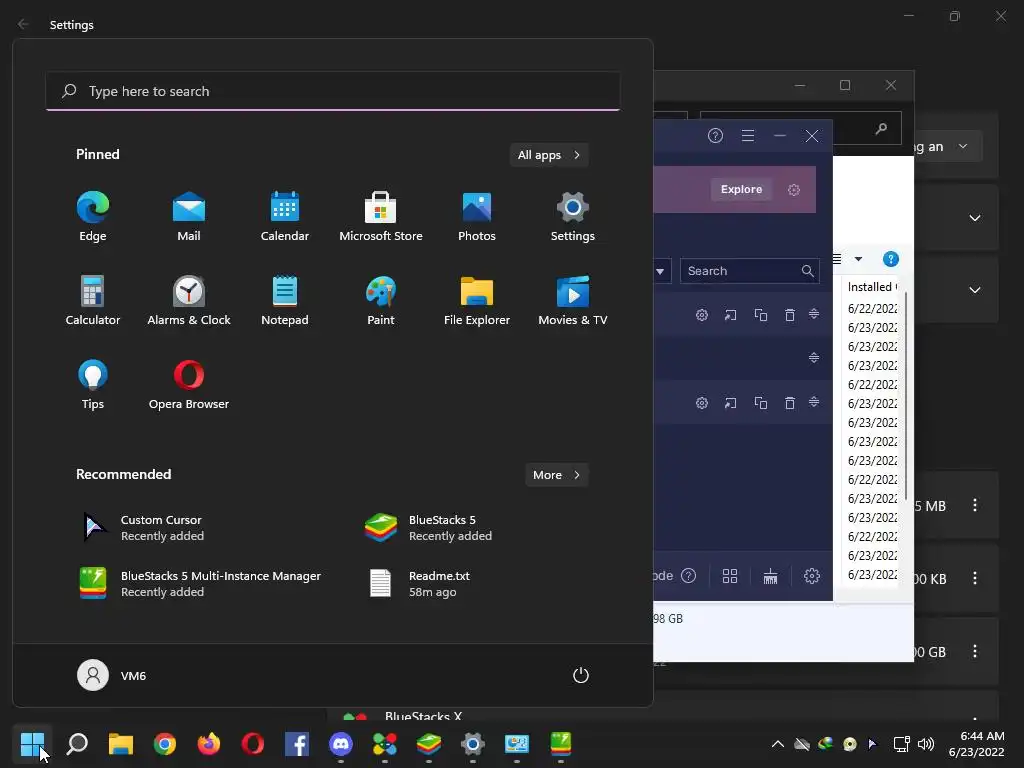Clone the upper BlueStacks instance

click(x=761, y=315)
